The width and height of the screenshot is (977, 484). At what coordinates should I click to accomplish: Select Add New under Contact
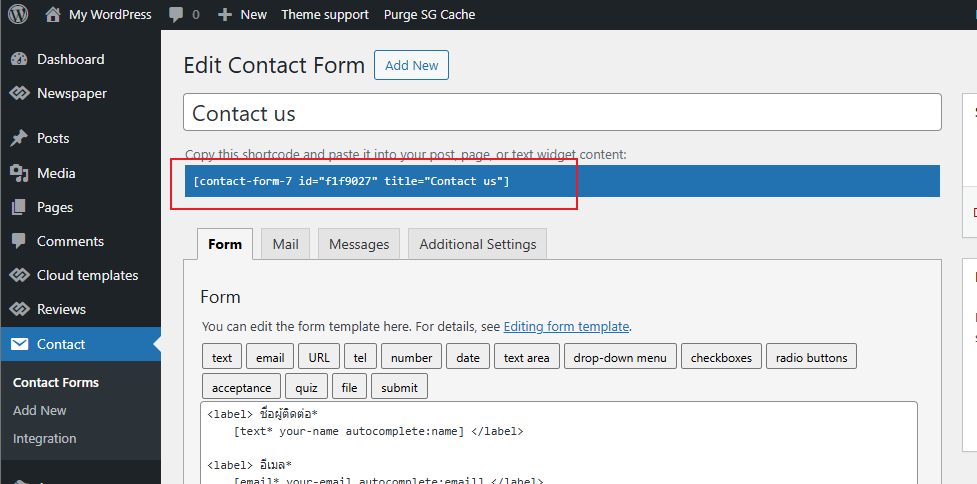click(39, 410)
